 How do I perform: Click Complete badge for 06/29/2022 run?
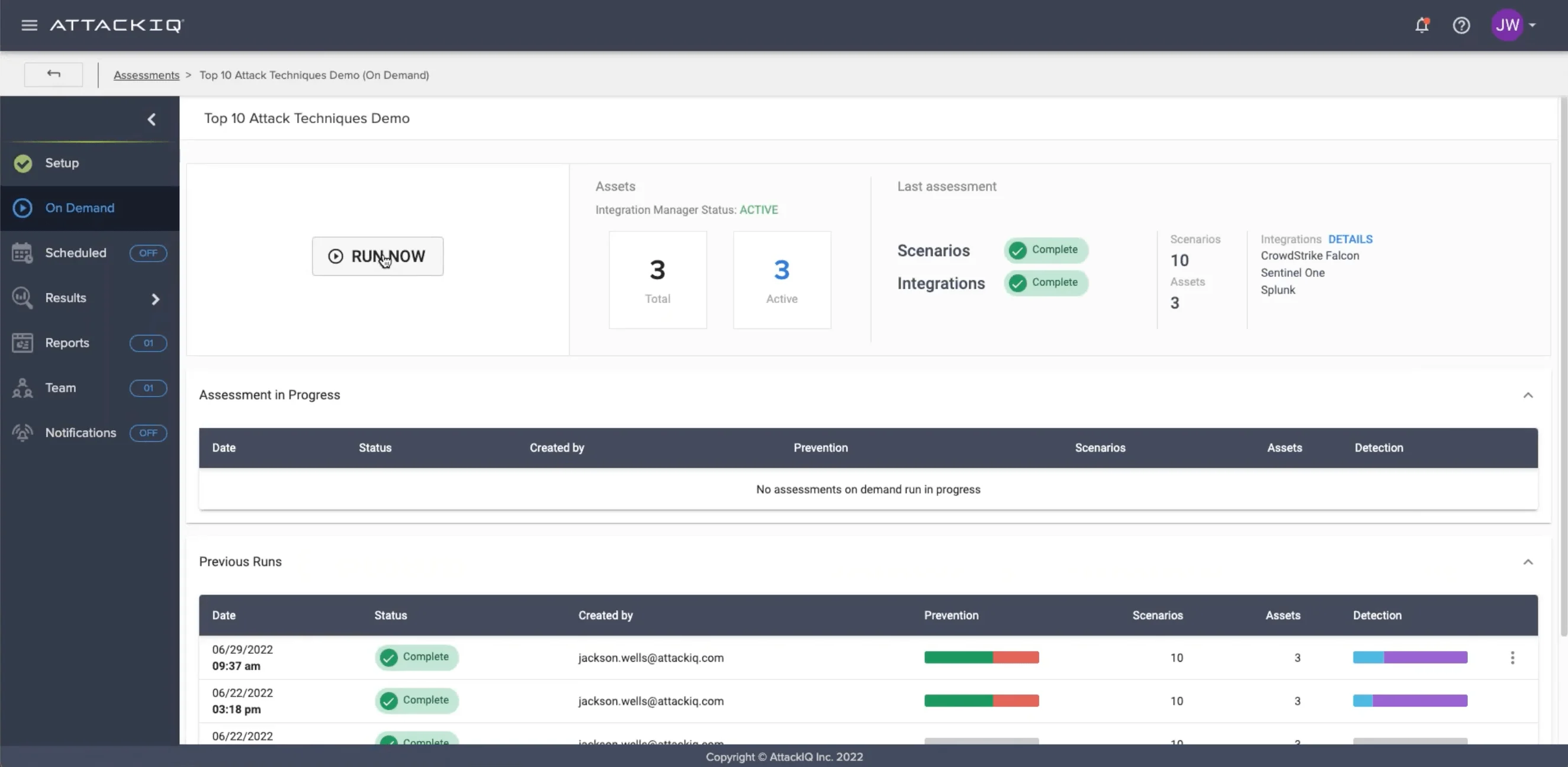[x=416, y=658]
